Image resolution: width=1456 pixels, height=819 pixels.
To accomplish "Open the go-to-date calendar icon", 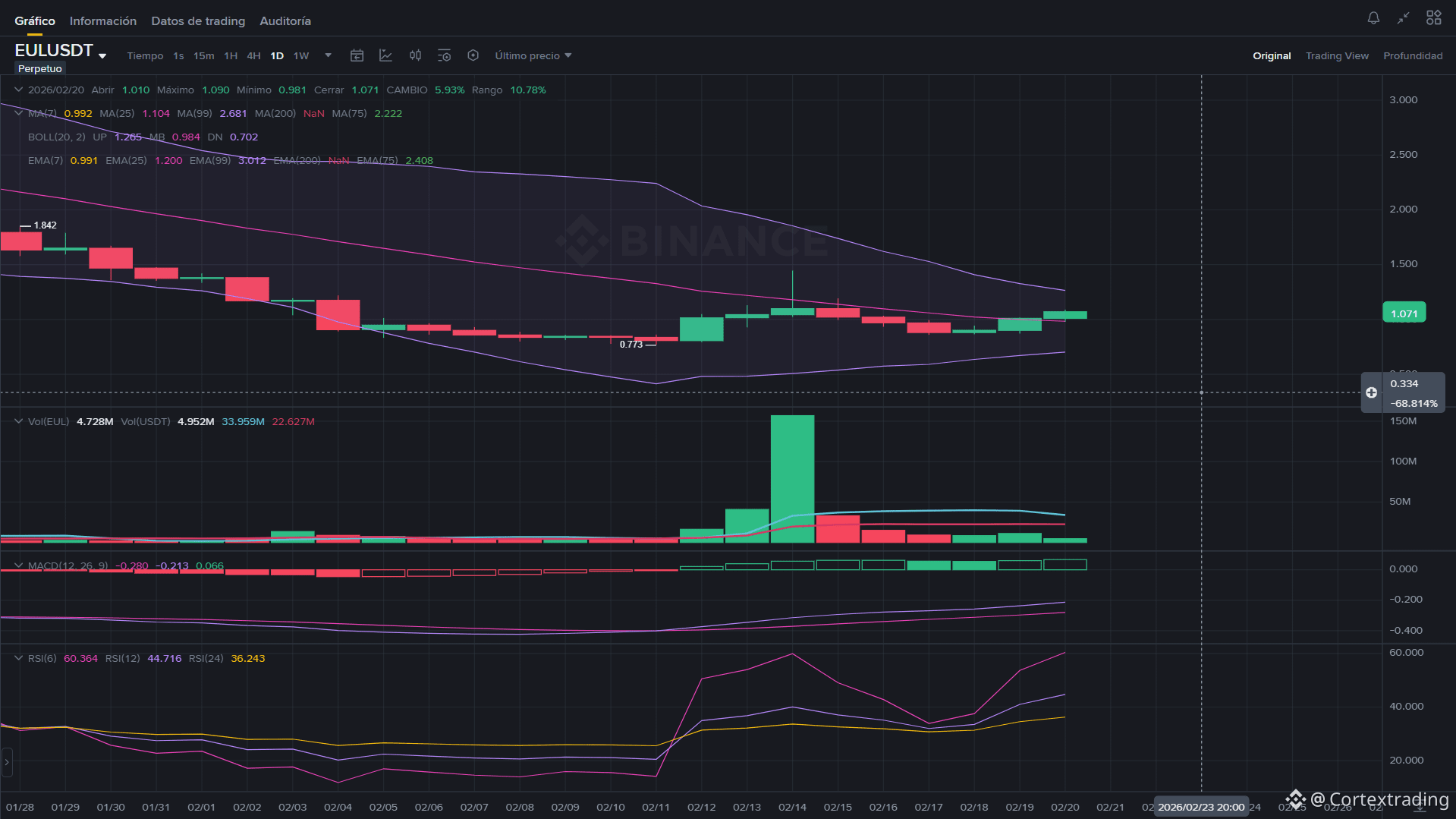I will [x=357, y=55].
